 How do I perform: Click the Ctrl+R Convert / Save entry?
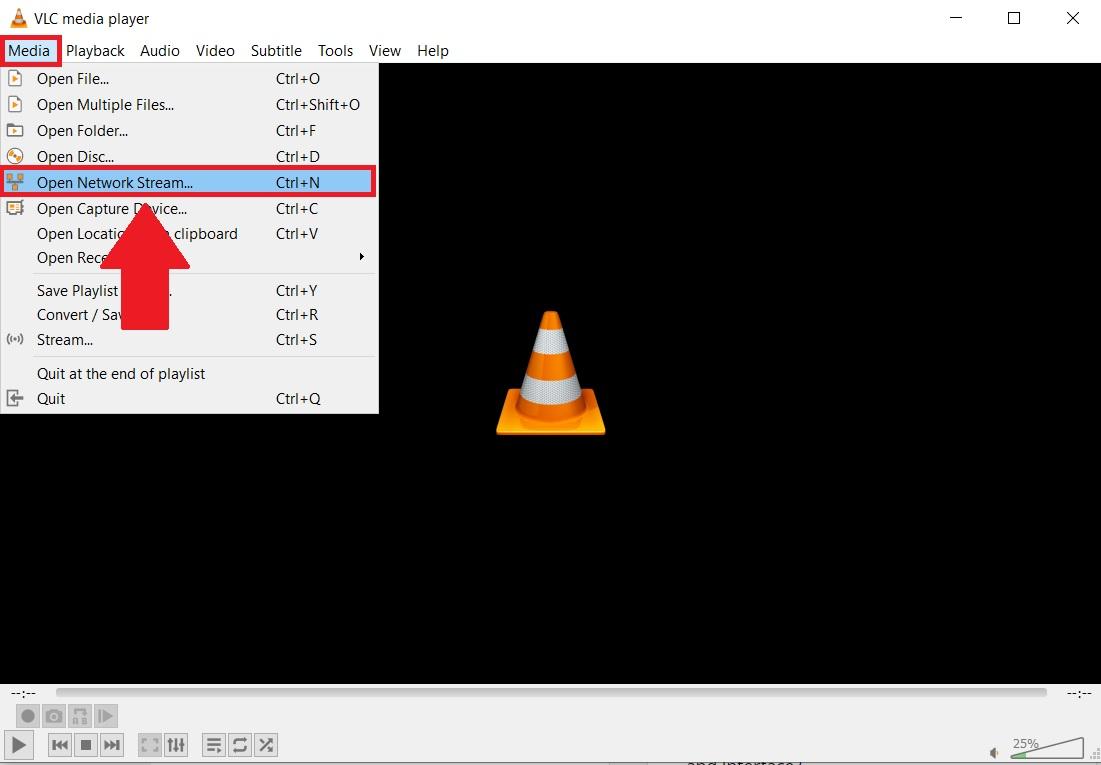point(189,315)
